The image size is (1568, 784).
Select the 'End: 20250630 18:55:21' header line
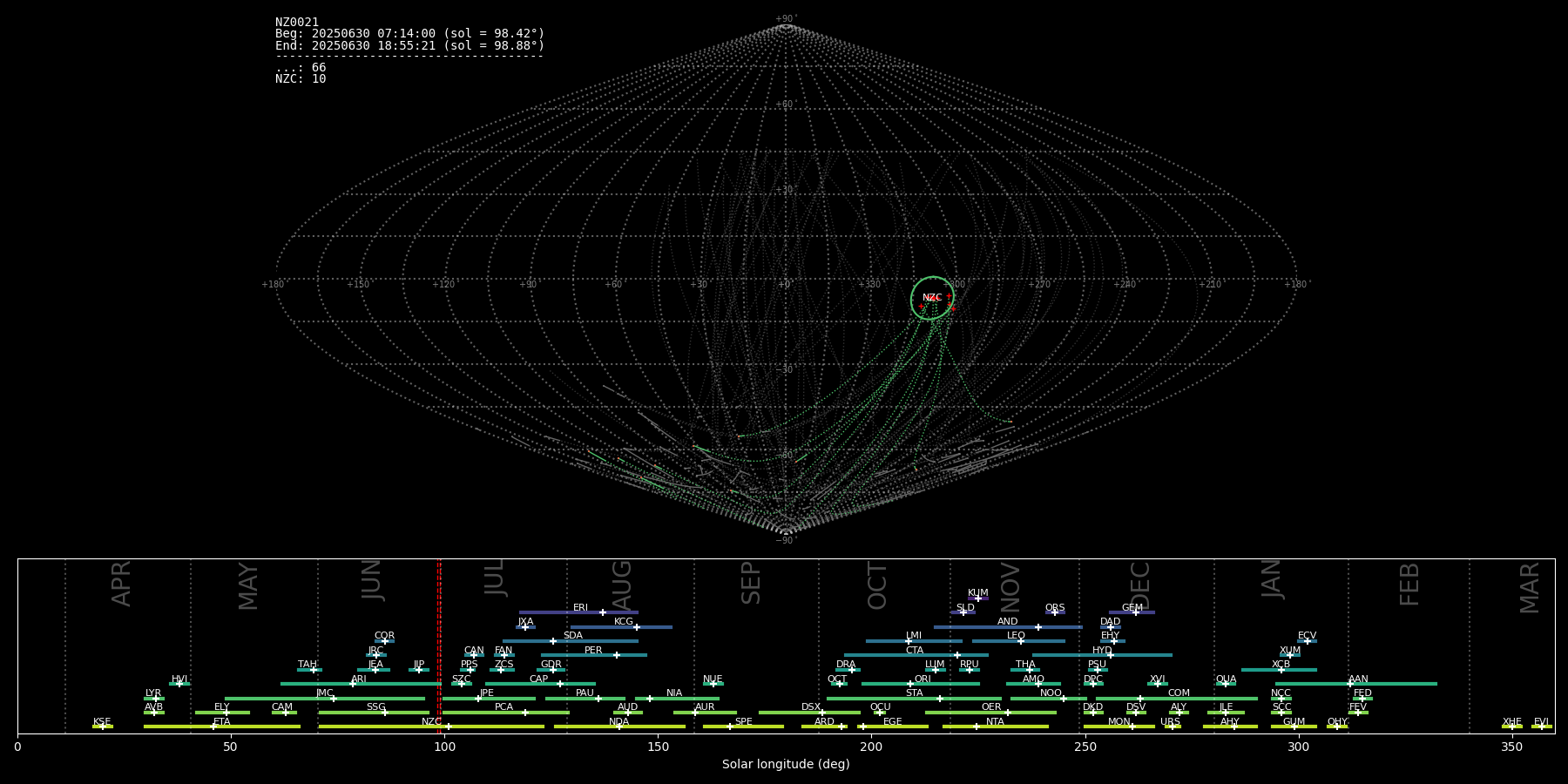[409, 45]
